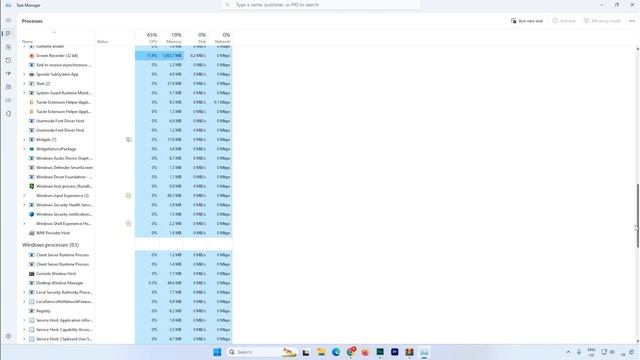
Task: Expand the Windows Shell Experience Host row
Action: point(24,224)
